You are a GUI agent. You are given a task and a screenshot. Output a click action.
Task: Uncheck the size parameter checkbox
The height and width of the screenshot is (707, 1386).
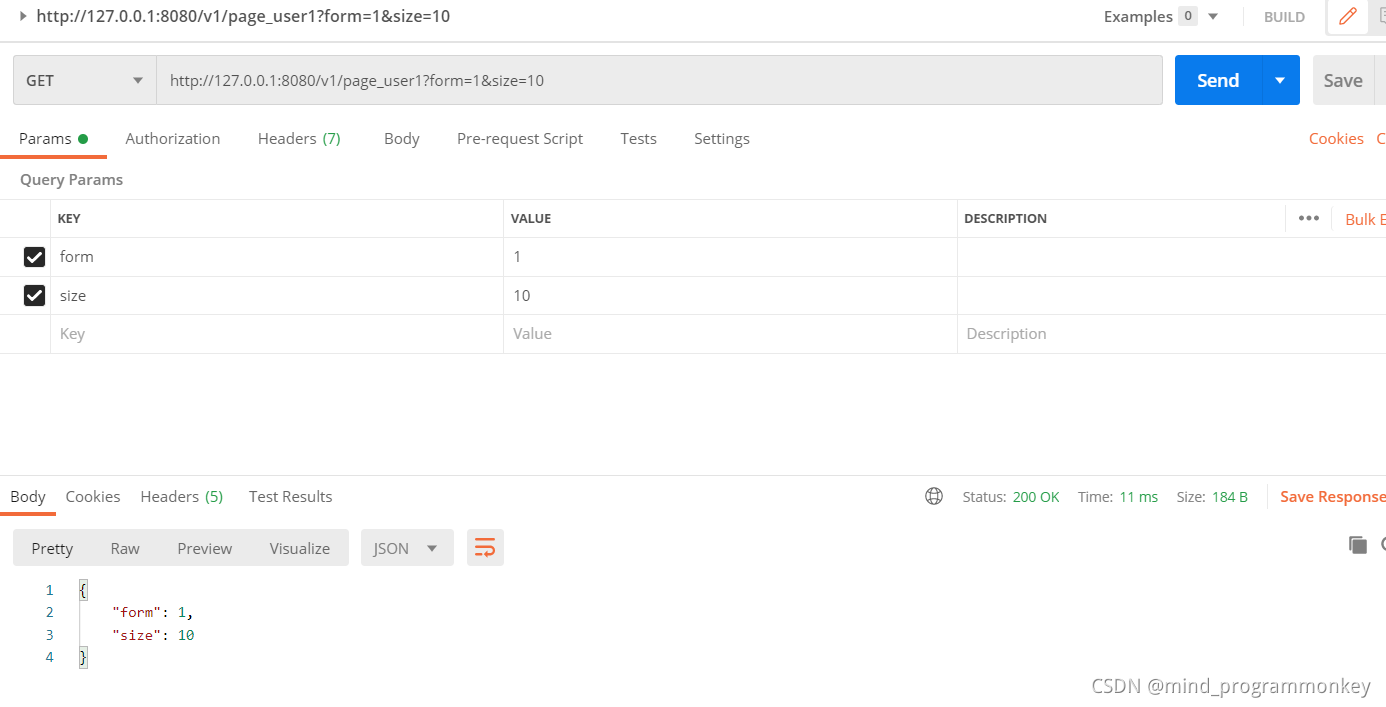pyautogui.click(x=34, y=295)
